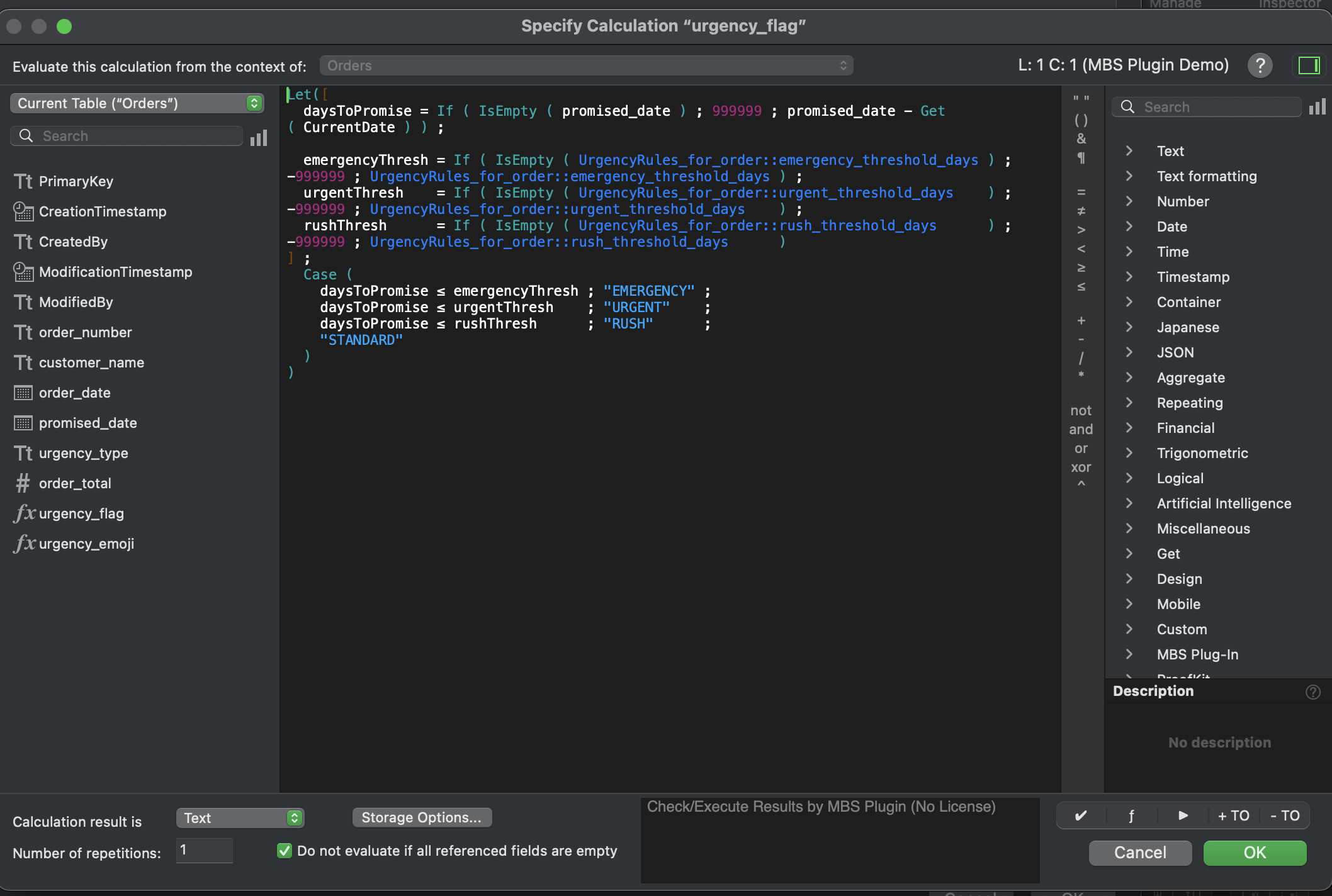Expand the Text formatting category

tap(1129, 176)
